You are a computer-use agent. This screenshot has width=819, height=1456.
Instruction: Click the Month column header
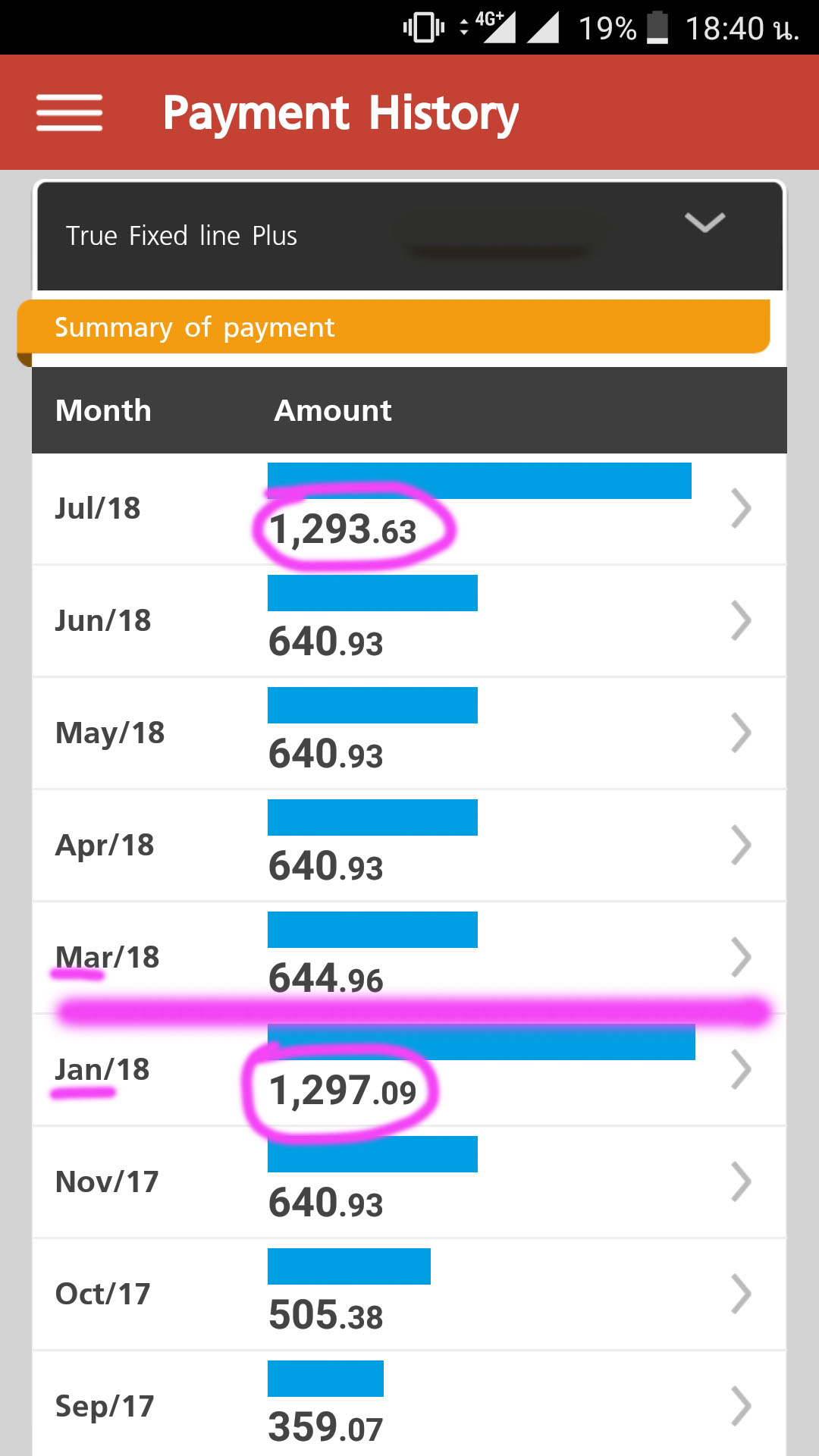point(103,410)
